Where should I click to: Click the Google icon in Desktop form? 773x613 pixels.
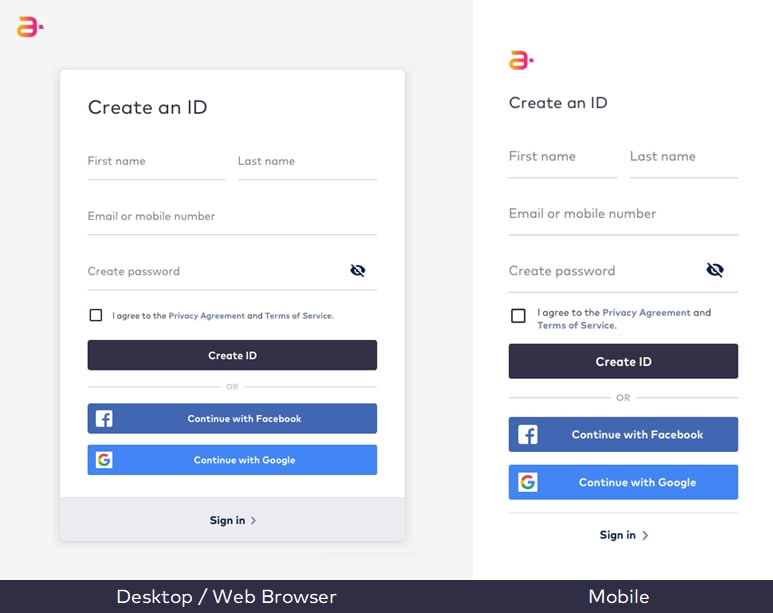coord(104,460)
